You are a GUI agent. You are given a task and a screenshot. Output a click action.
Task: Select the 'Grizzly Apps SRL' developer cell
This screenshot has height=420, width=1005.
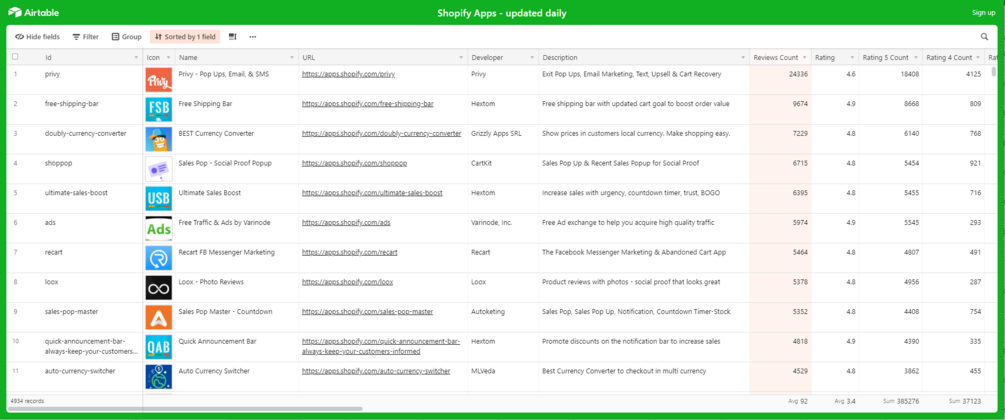(x=503, y=139)
